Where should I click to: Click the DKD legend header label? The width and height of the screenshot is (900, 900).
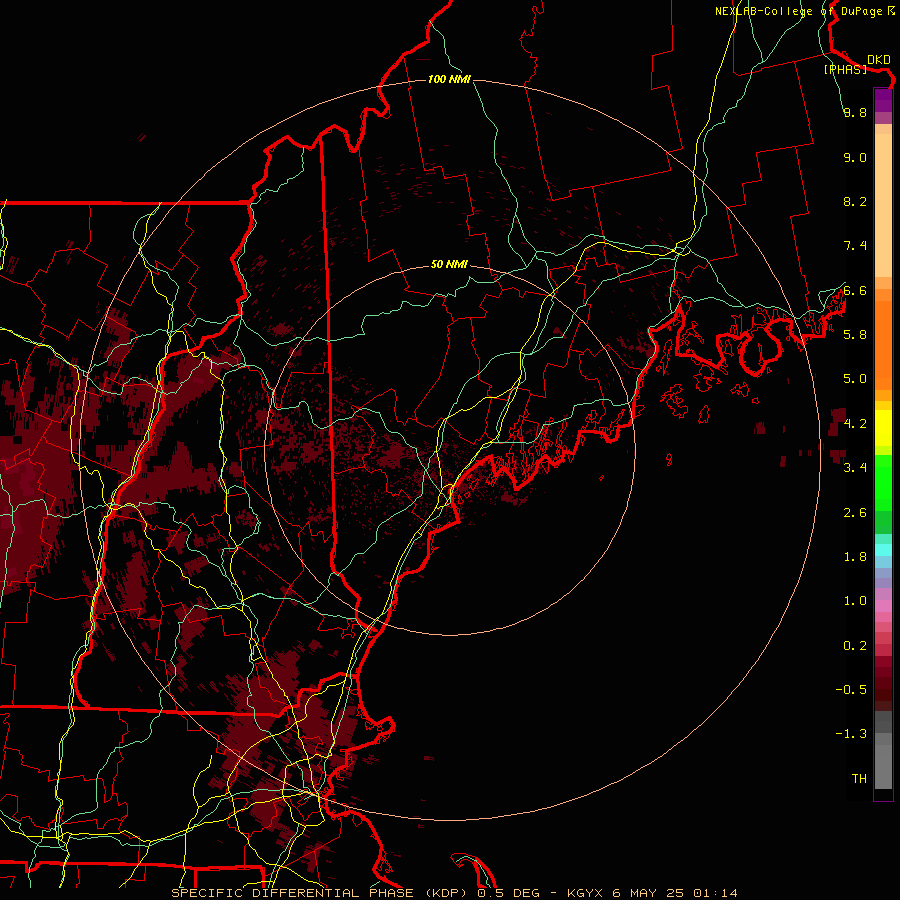point(878,60)
